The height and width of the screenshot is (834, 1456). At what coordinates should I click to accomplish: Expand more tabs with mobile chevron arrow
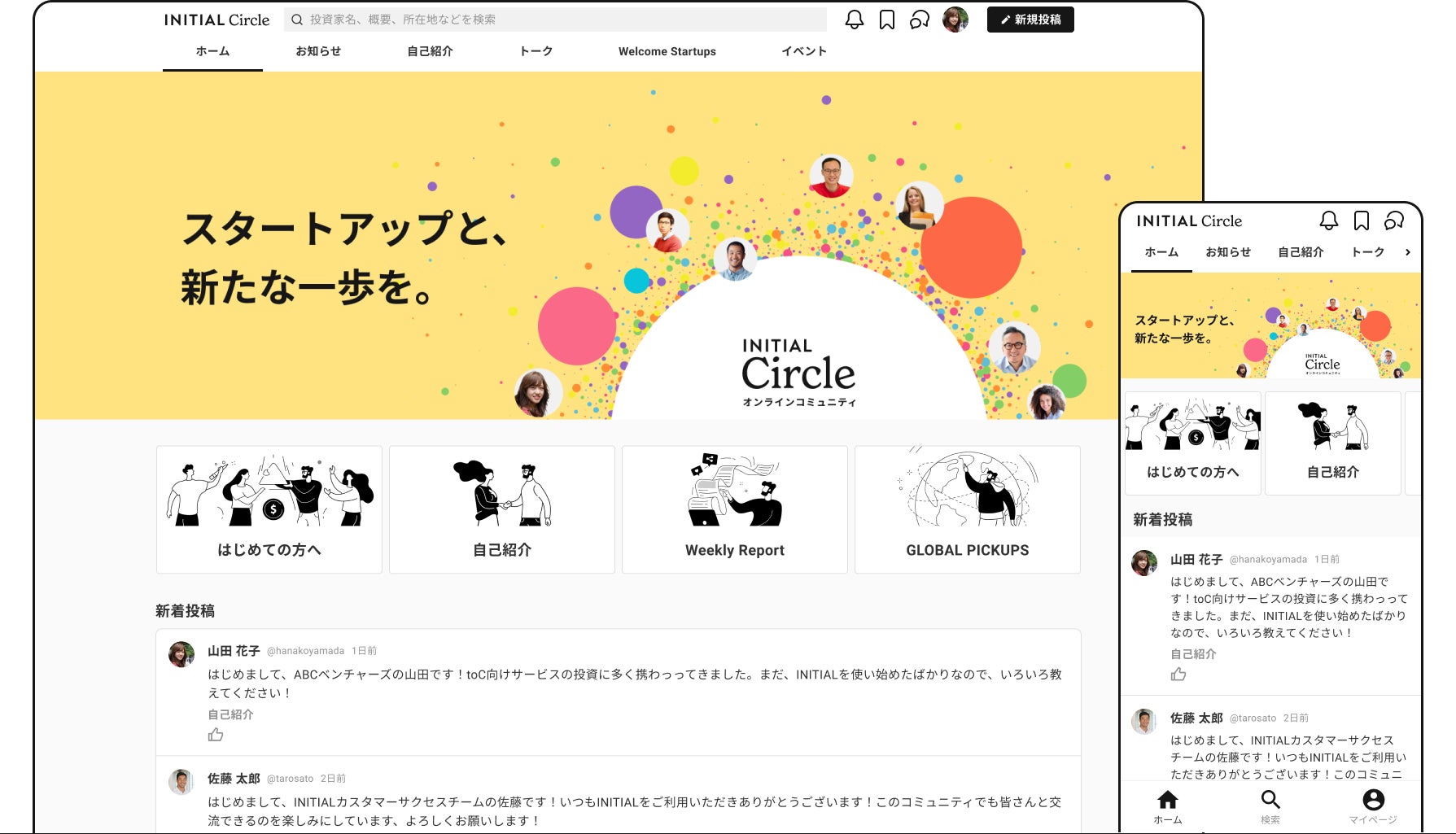point(1408,252)
